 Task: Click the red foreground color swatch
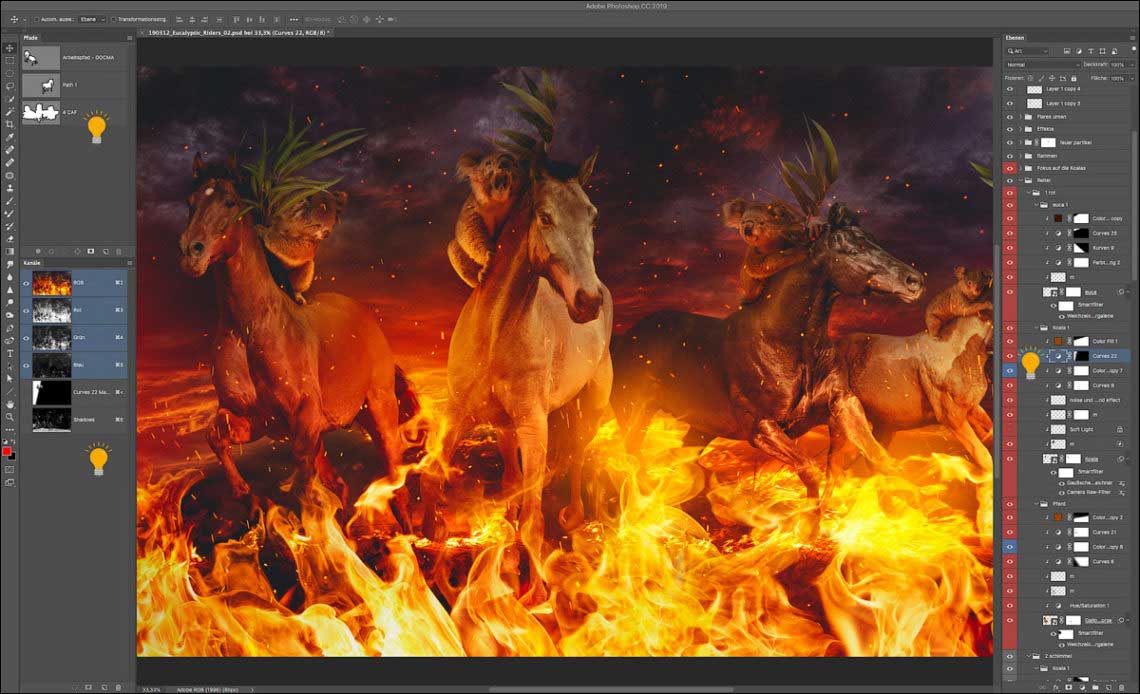tap(6, 452)
